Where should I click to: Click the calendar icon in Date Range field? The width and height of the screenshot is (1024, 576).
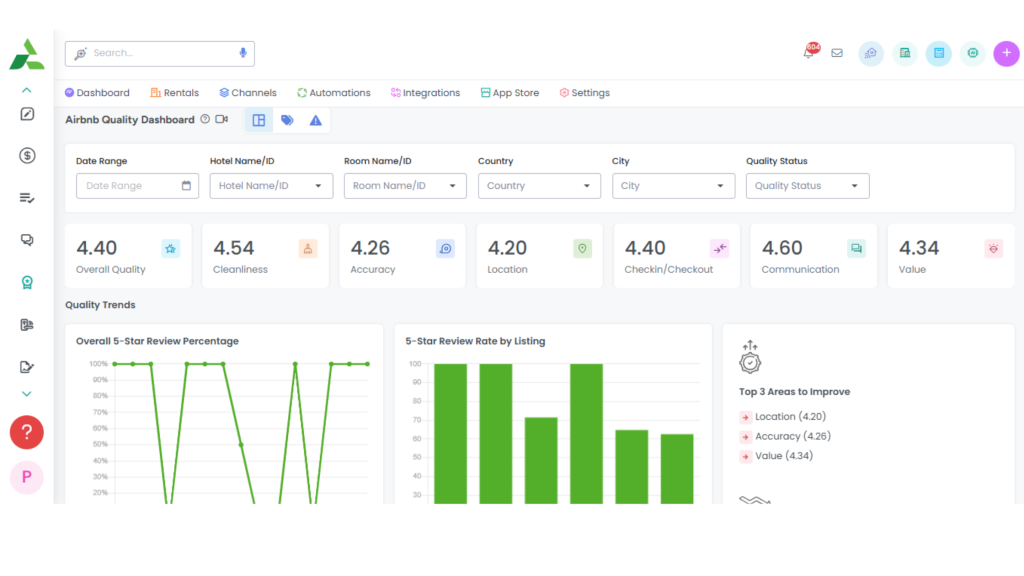[186, 185]
